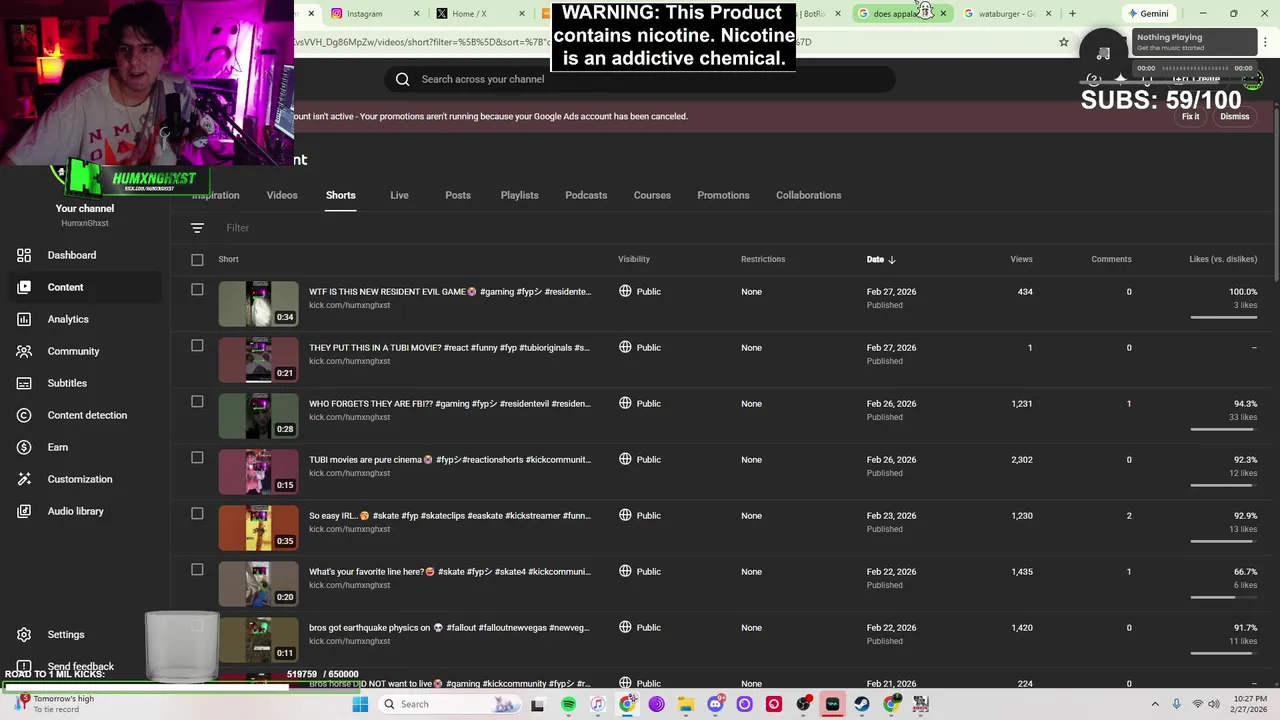Open File Explorer from the taskbar
The width and height of the screenshot is (1280, 720).
pyautogui.click(x=686, y=704)
